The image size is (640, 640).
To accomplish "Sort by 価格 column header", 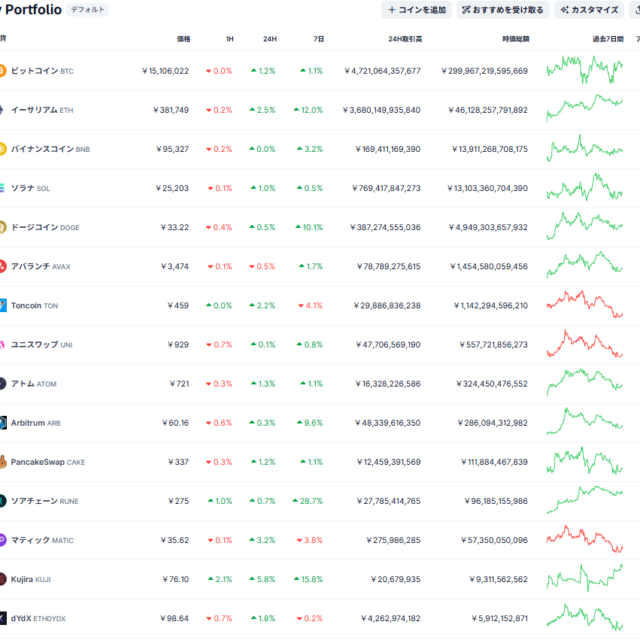I will pyautogui.click(x=183, y=39).
